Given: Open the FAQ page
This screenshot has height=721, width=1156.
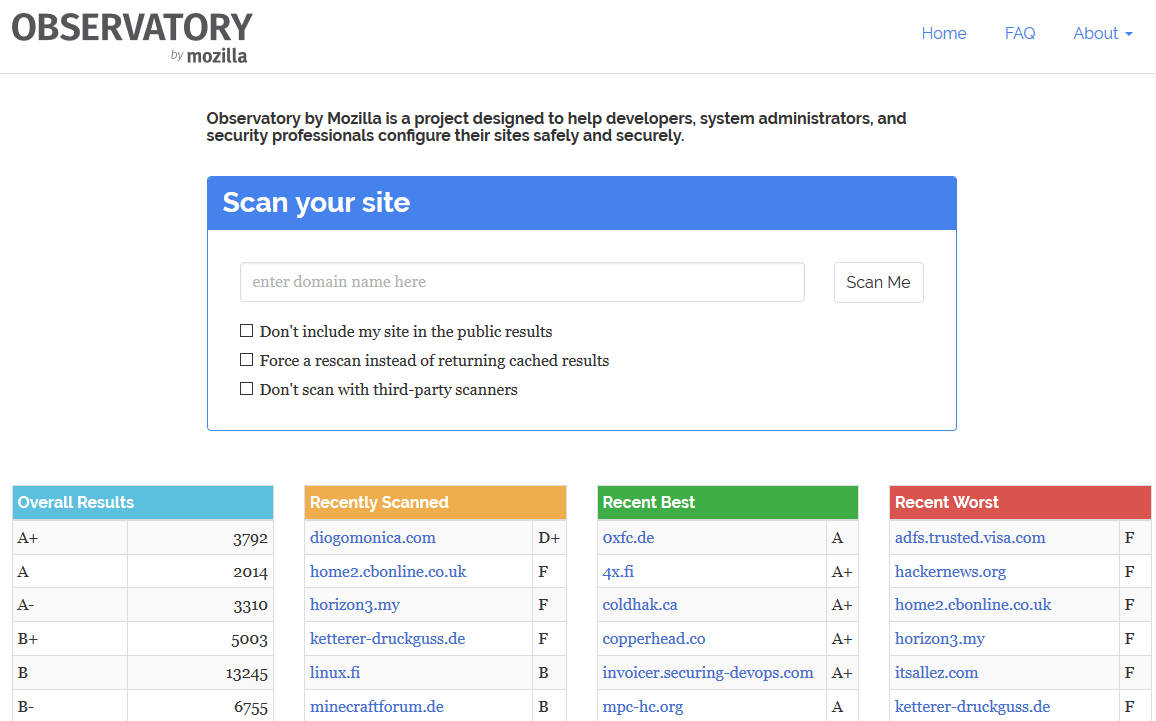Looking at the screenshot, I should (1020, 33).
